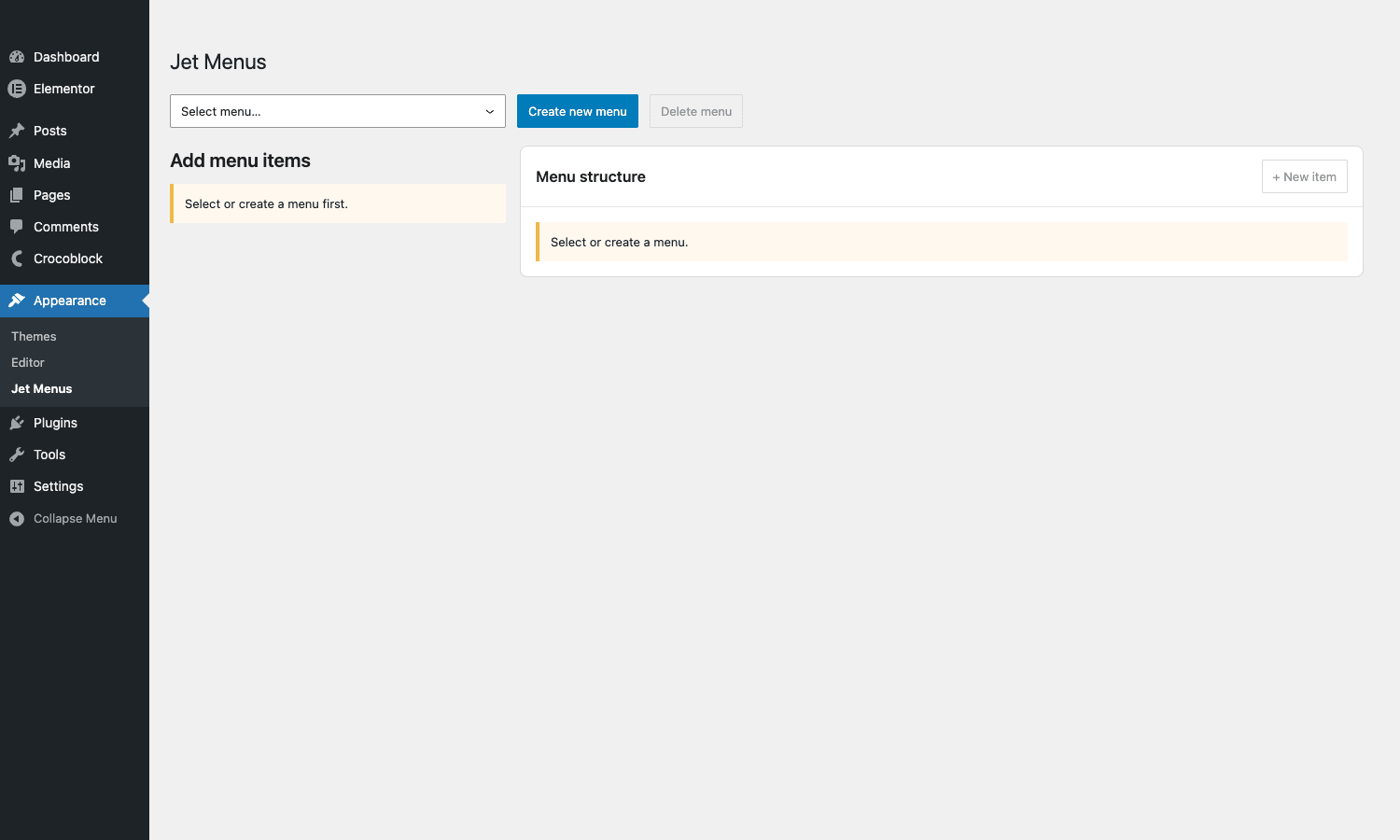This screenshot has width=1400, height=840.
Task: Click the Posts pushpin icon
Action: pyautogui.click(x=17, y=131)
